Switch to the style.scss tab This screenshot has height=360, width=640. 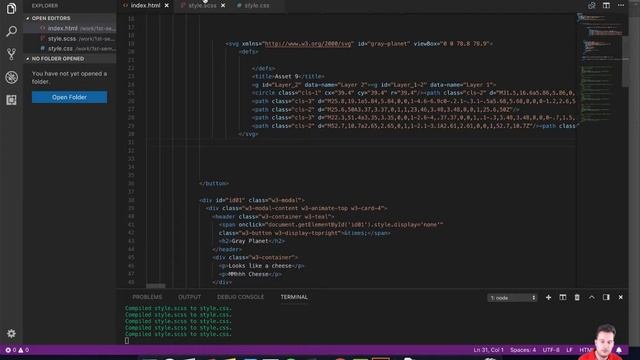(202, 6)
